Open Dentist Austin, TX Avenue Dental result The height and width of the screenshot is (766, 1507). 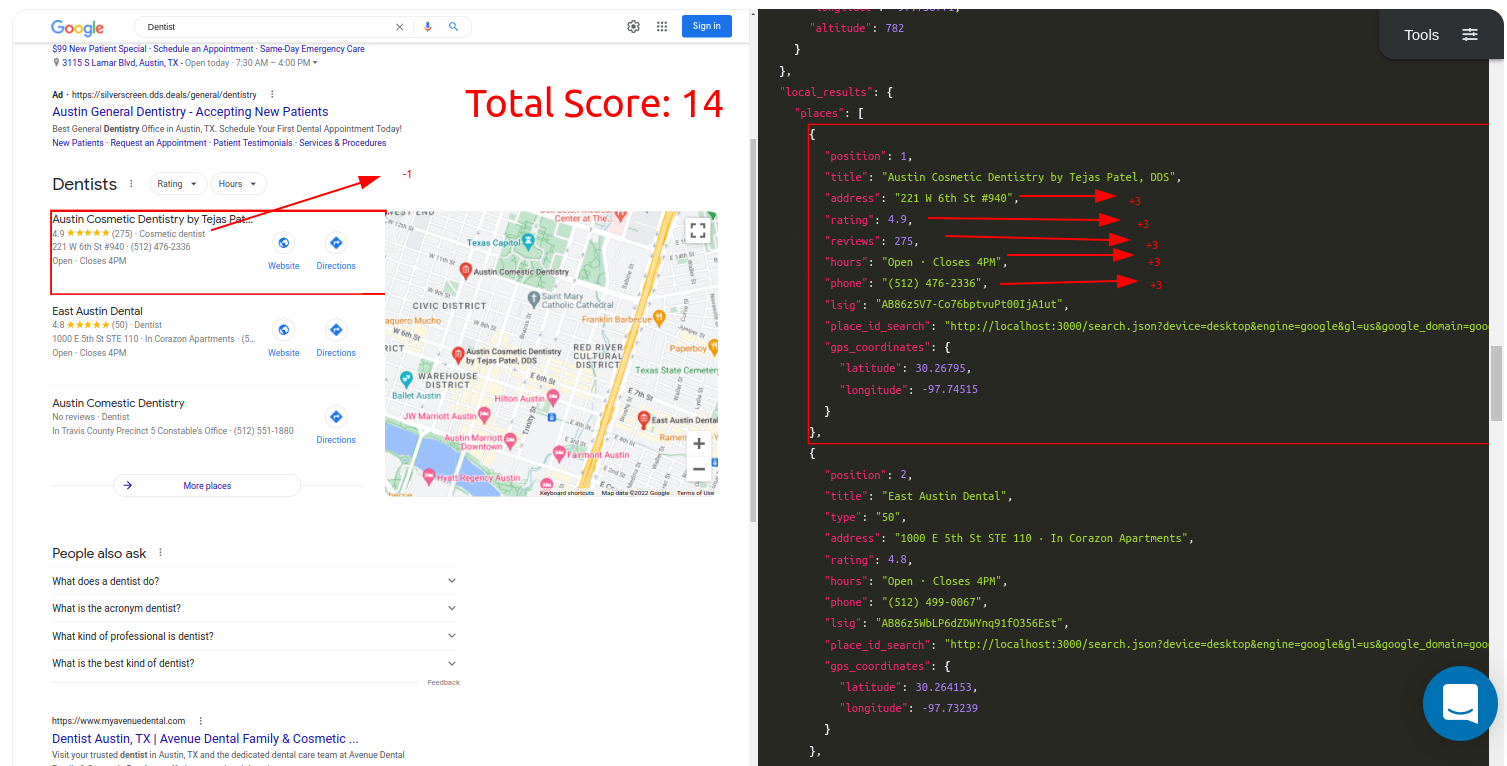[205, 739]
